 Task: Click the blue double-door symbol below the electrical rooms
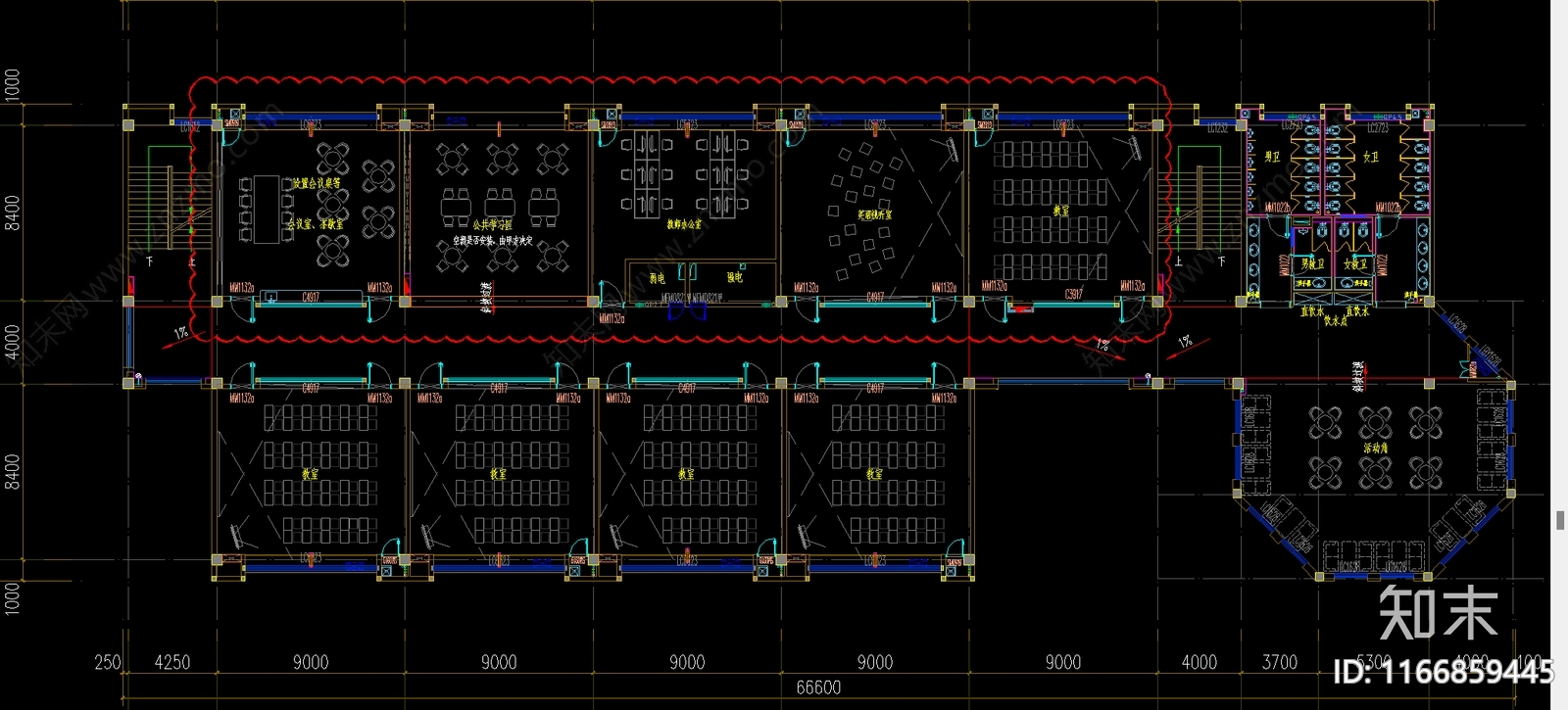[x=687, y=312]
